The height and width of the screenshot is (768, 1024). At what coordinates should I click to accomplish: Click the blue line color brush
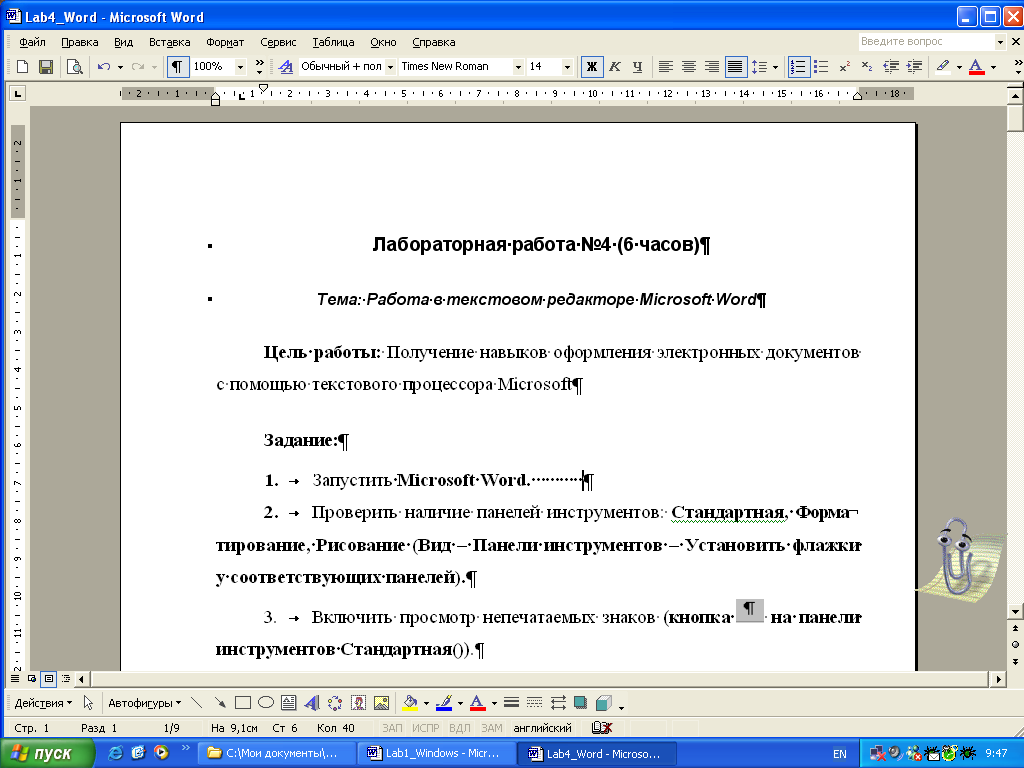[444, 703]
